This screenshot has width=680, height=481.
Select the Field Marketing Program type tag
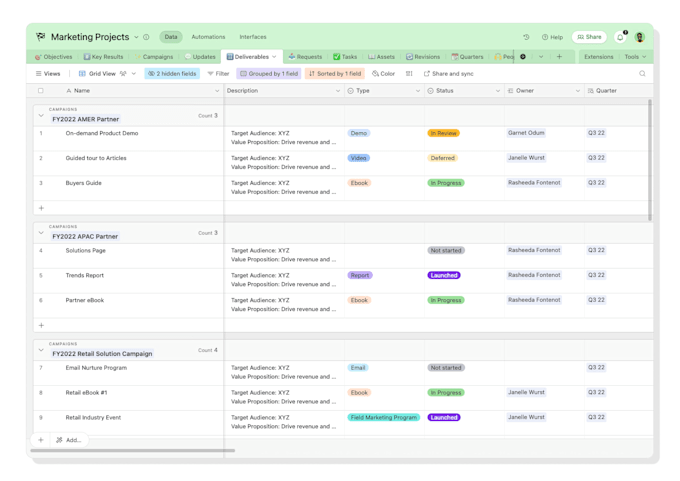tap(383, 417)
